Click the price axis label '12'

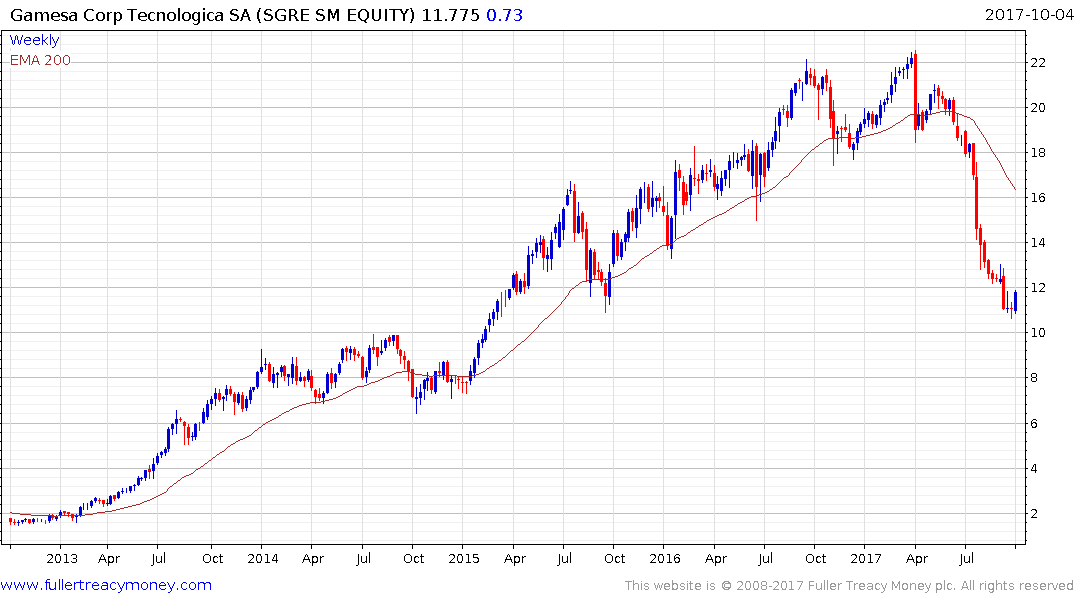[x=1038, y=287]
